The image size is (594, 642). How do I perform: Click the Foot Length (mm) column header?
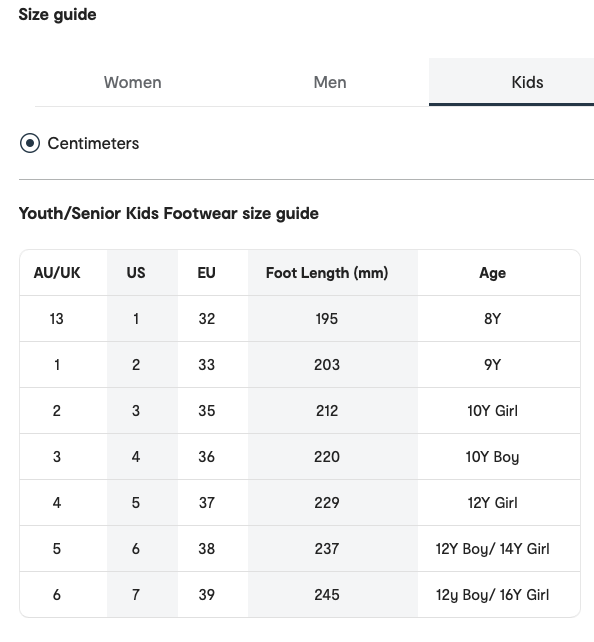(x=327, y=273)
